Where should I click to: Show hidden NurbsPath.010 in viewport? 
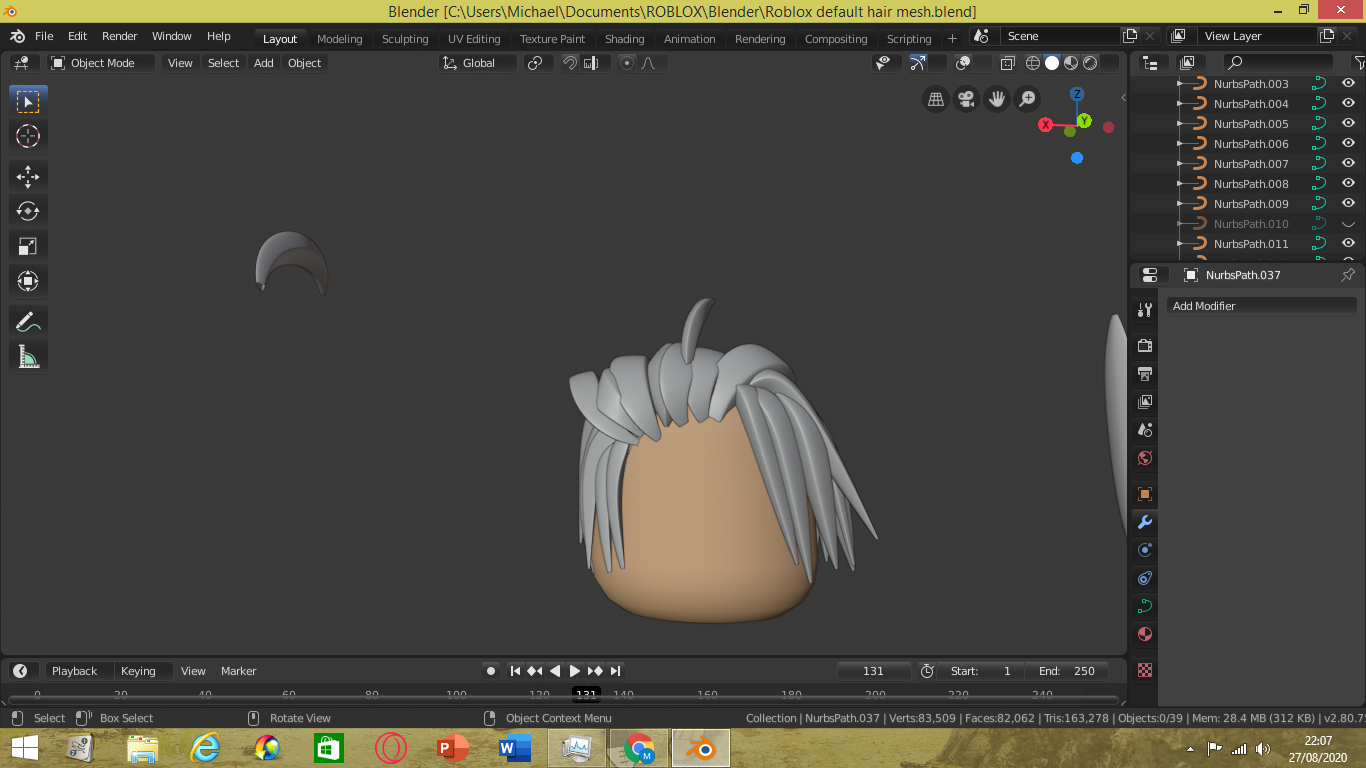(1348, 224)
